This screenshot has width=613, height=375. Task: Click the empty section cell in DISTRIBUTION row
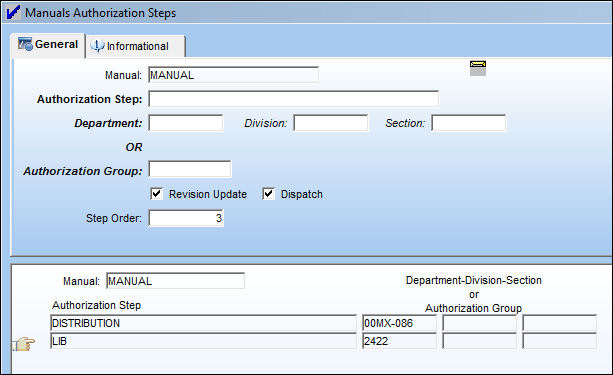560,323
